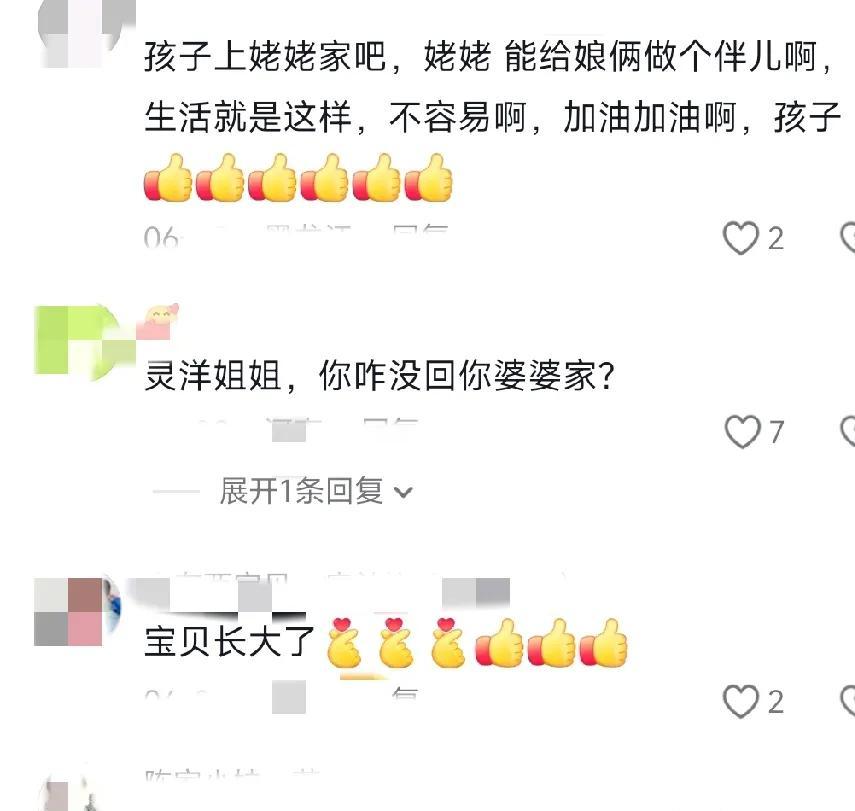
Task: Reply to the first comment via 回复 link
Action: (420, 232)
